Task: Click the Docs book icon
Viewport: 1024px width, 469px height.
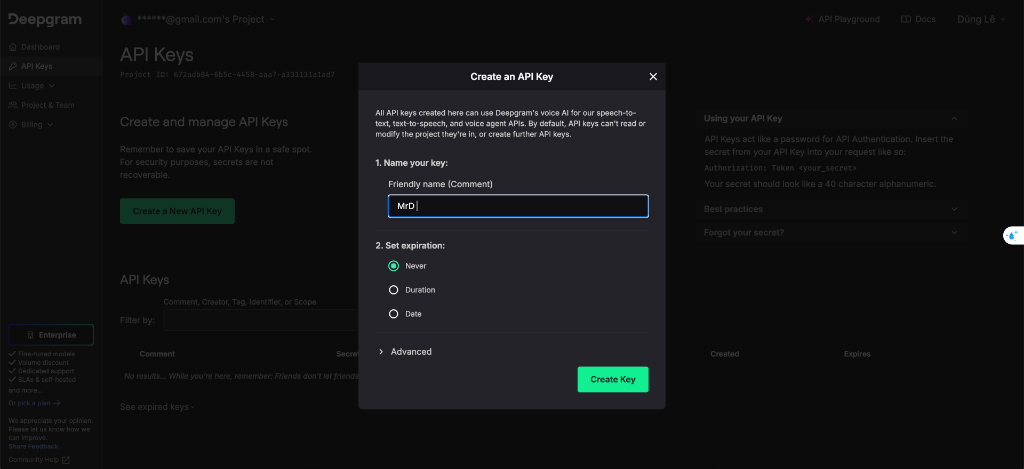Action: pos(906,20)
